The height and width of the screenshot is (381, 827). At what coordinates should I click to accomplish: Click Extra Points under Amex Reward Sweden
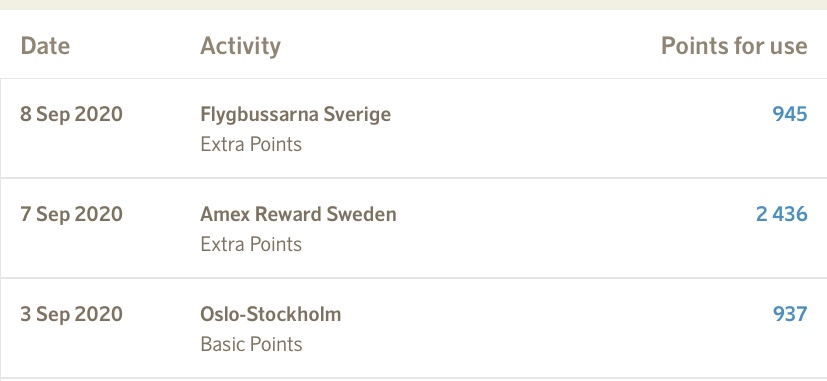coord(251,244)
